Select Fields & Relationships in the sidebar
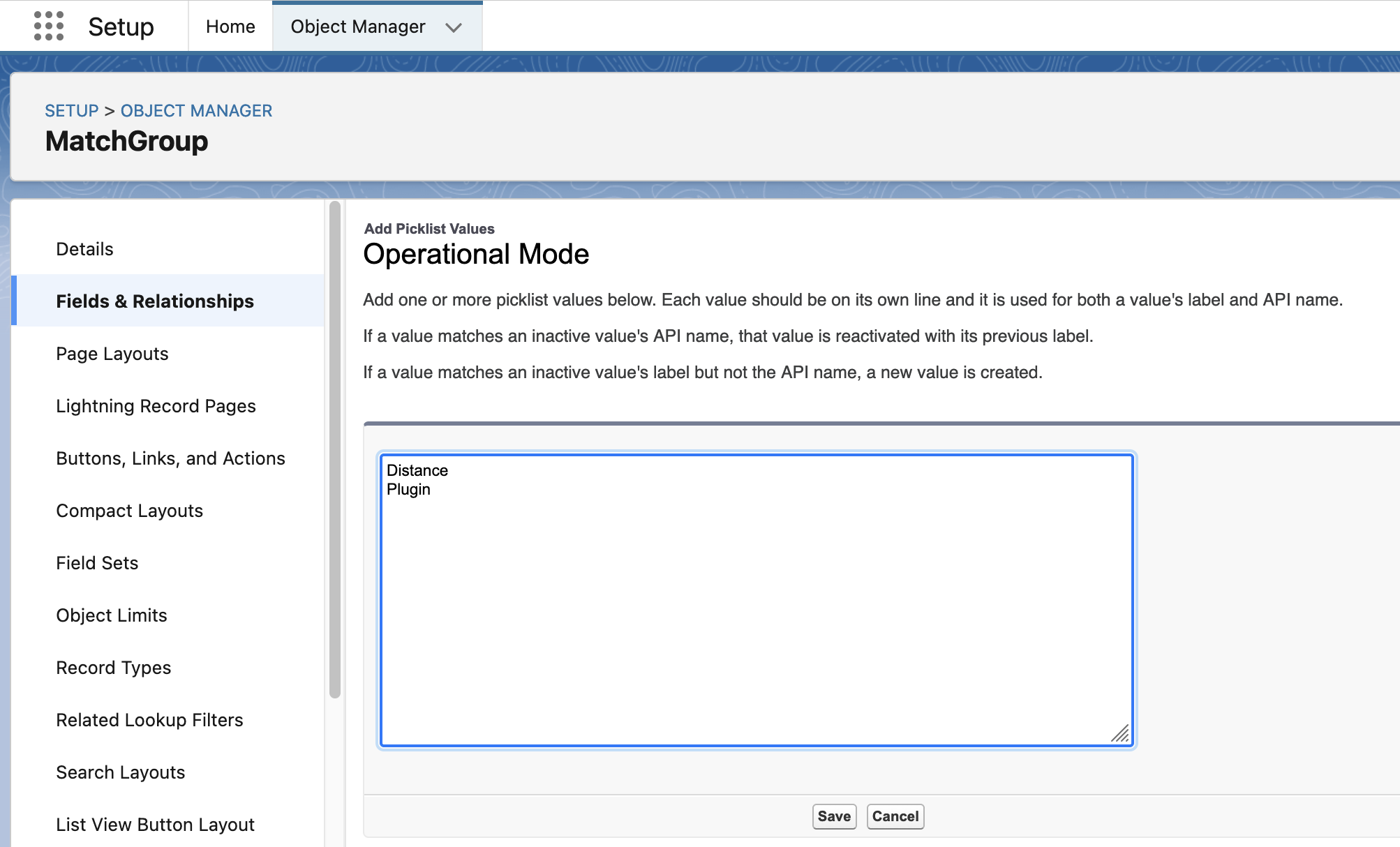This screenshot has width=1400, height=847. click(167, 301)
